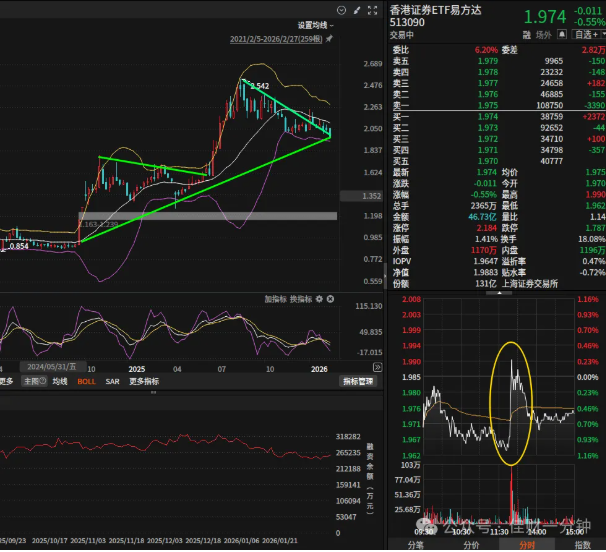Screen dimensions: 606x552
Task: Open 指标管理 indicator management
Action: pos(358,382)
